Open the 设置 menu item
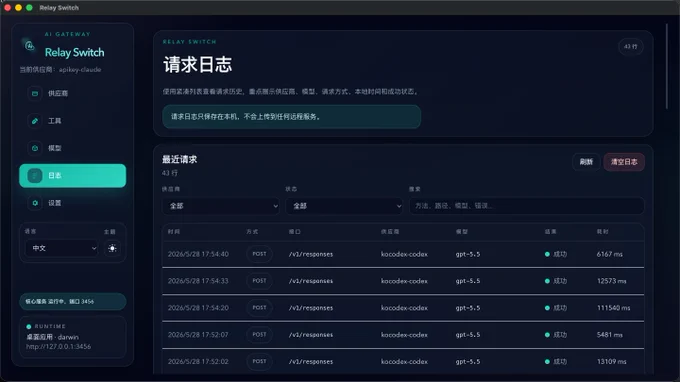 click(72, 203)
